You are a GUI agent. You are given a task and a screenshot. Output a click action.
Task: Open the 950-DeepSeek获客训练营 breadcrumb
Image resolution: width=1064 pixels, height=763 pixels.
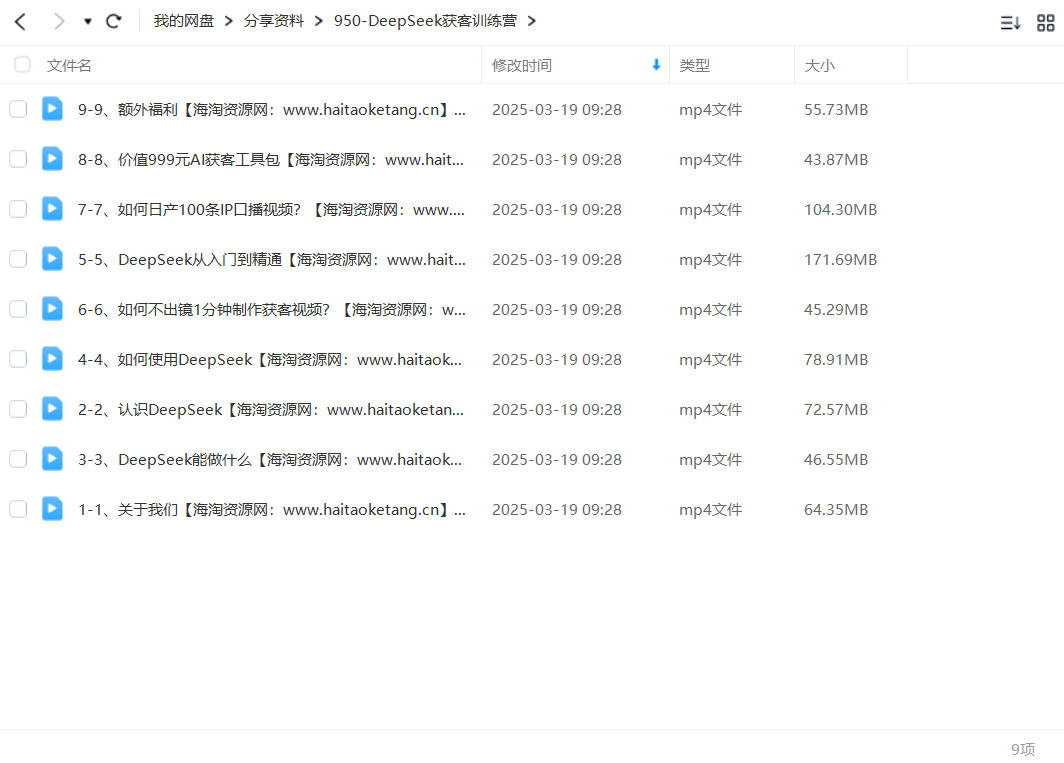(425, 21)
